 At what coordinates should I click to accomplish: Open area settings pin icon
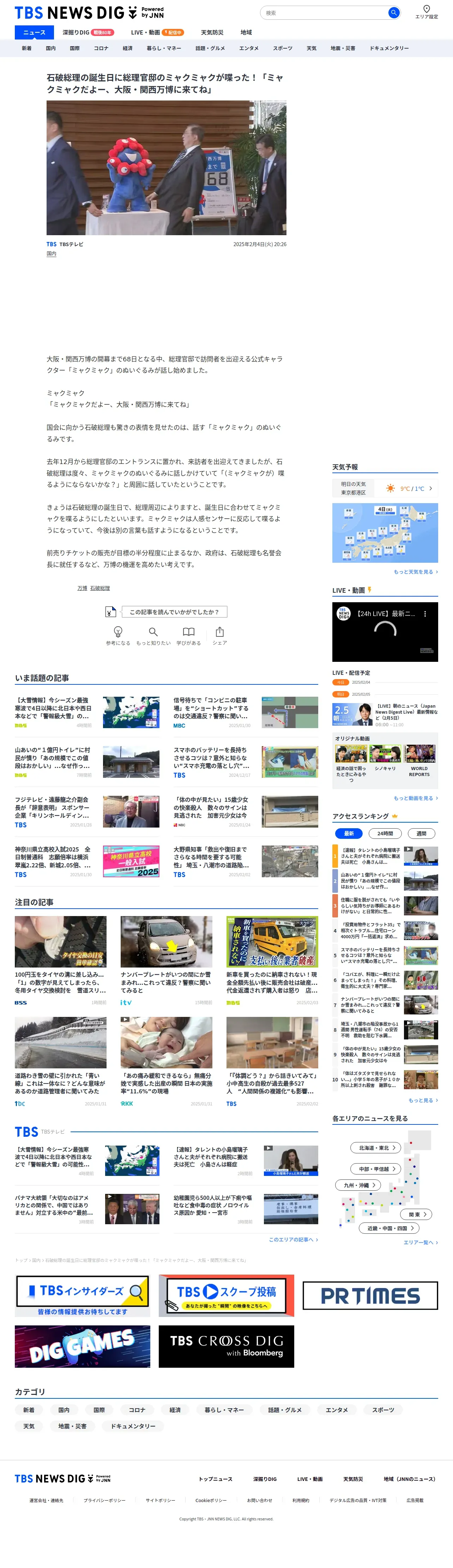click(x=426, y=8)
